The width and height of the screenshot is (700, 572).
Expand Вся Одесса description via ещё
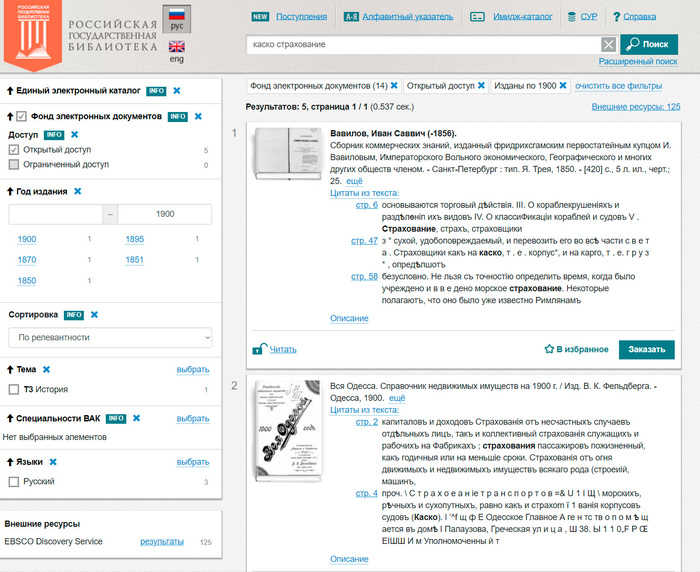397,398
